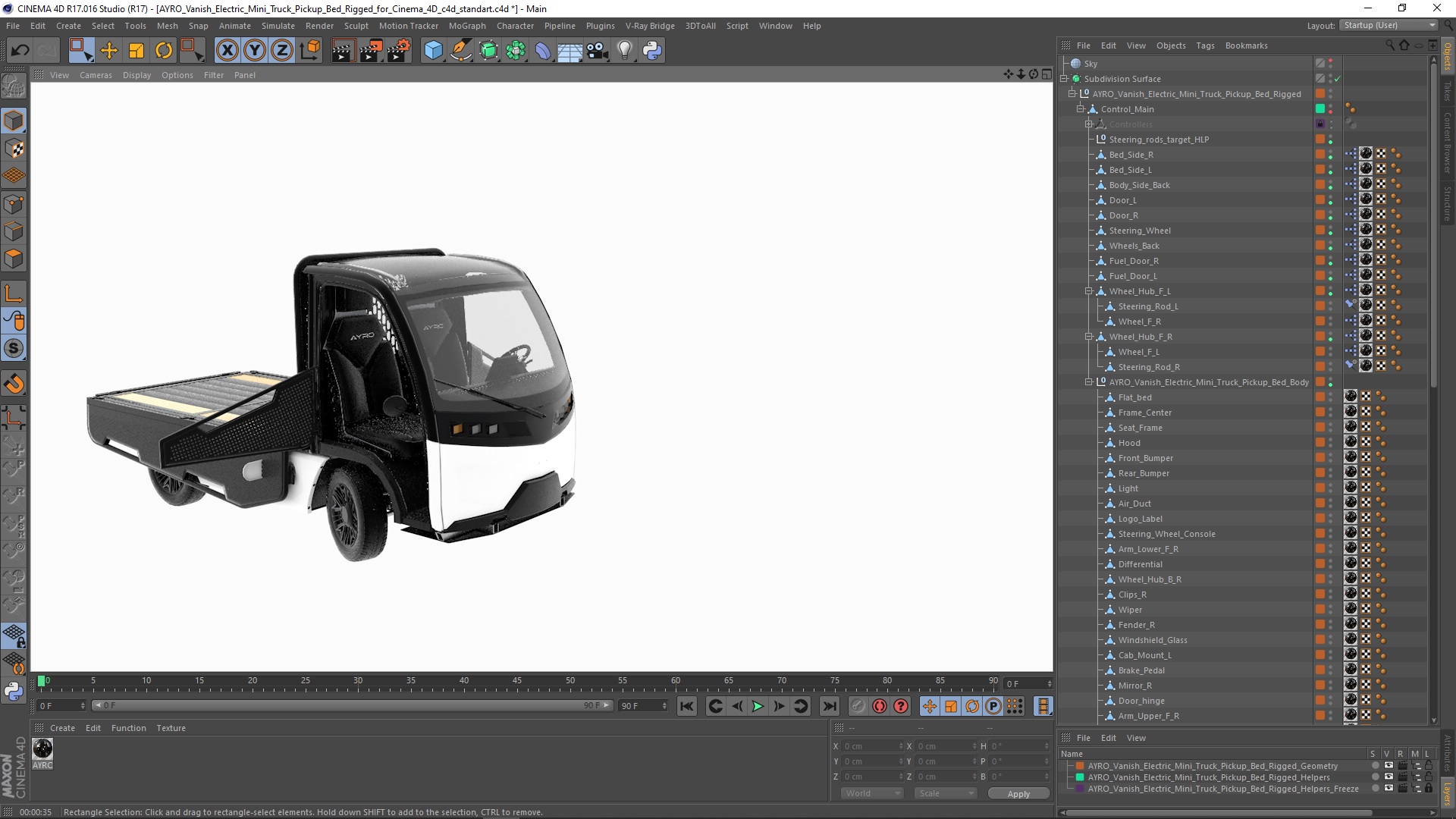
Task: Select the Move tool
Action: 109,51
